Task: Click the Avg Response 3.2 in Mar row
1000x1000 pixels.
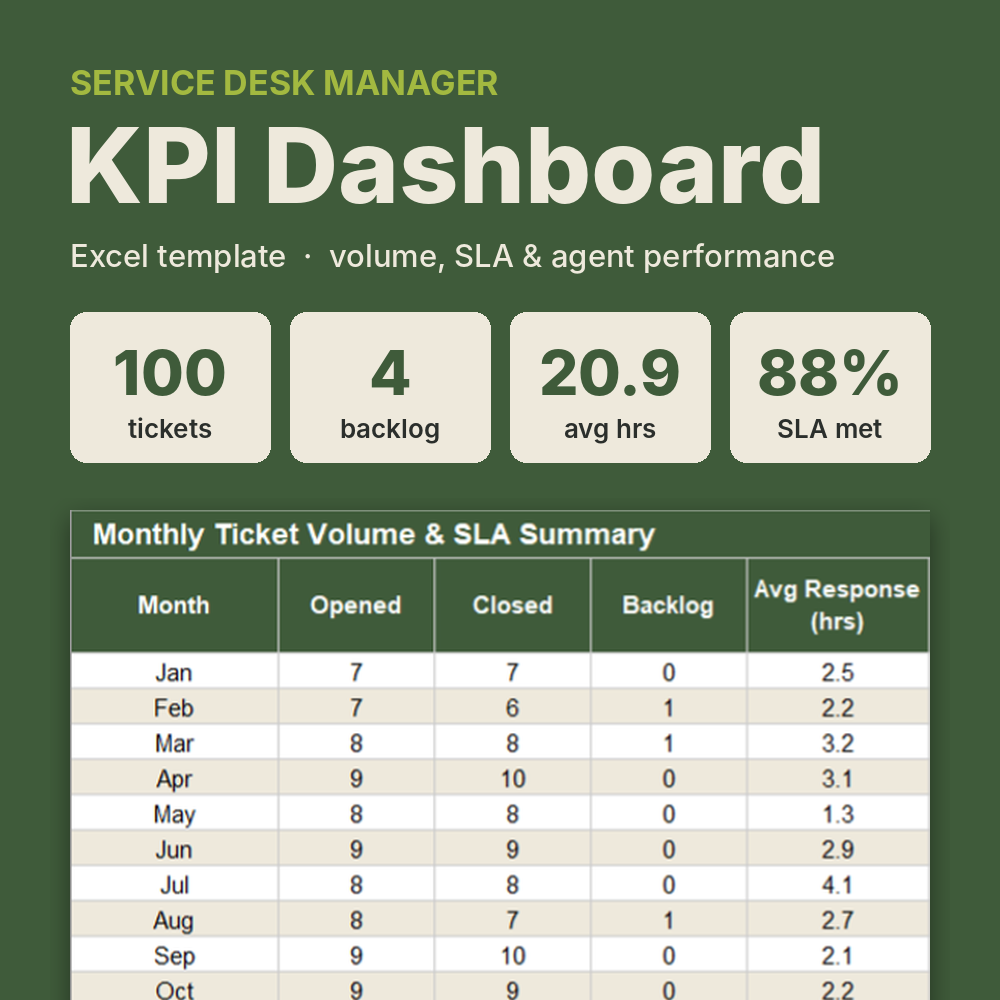Action: coord(837,743)
